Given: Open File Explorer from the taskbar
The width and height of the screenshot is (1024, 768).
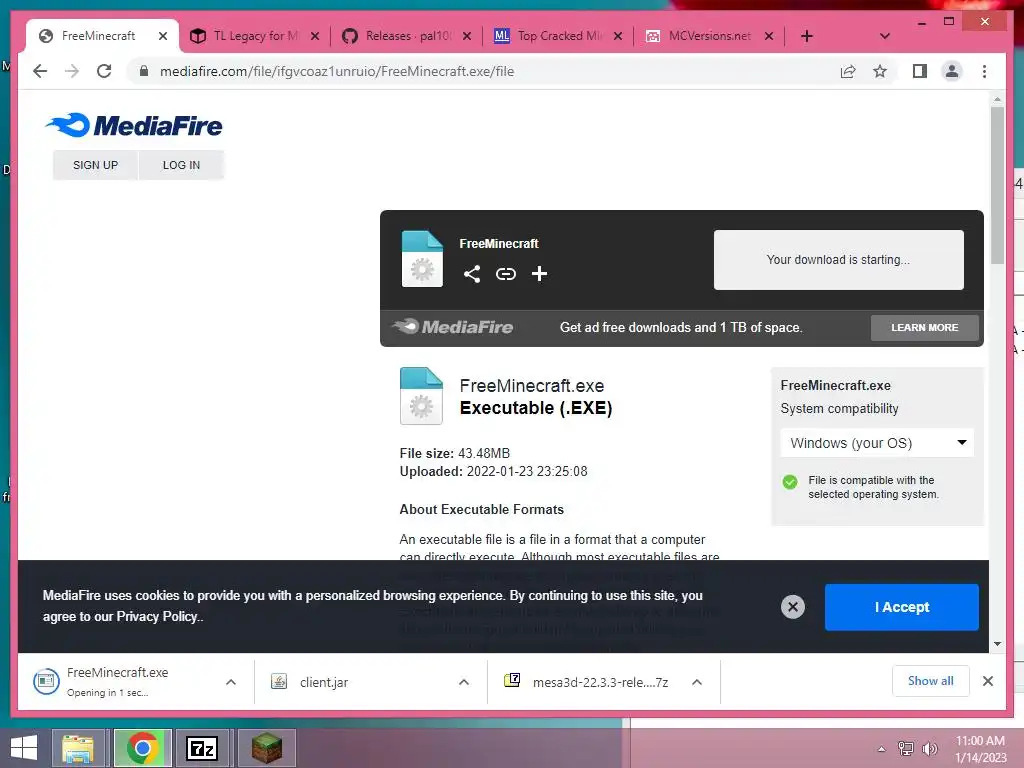Looking at the screenshot, I should [x=78, y=748].
